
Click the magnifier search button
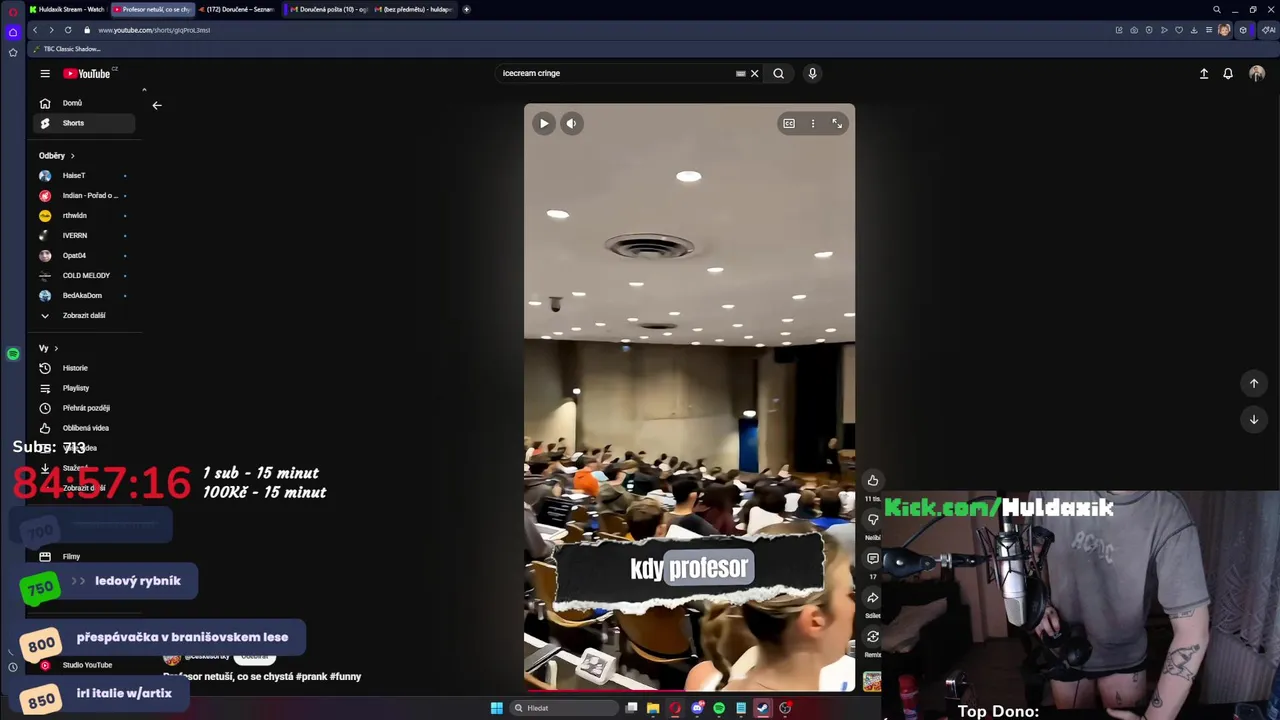pos(779,73)
